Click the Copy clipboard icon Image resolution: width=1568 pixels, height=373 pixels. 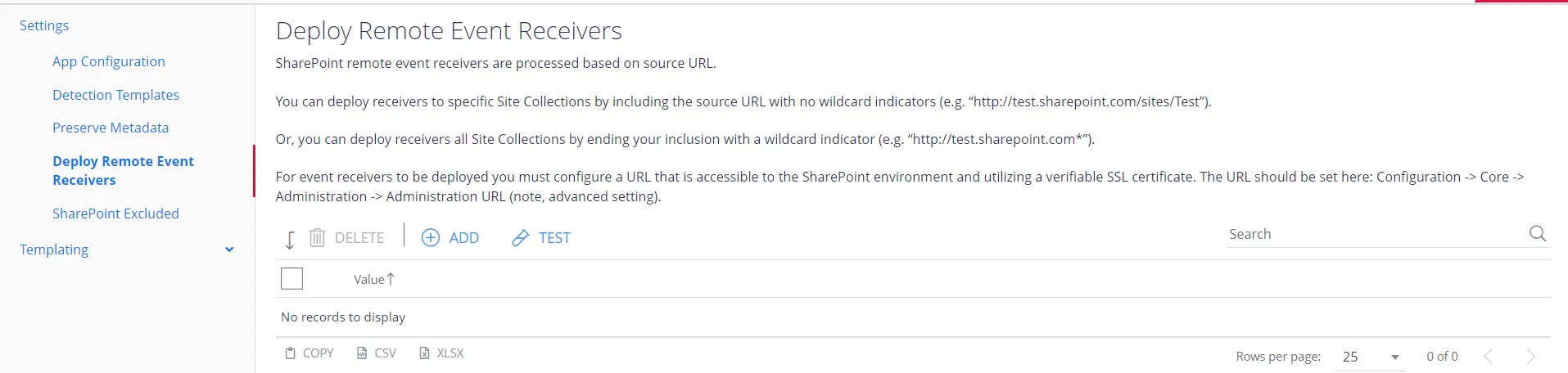(x=290, y=353)
